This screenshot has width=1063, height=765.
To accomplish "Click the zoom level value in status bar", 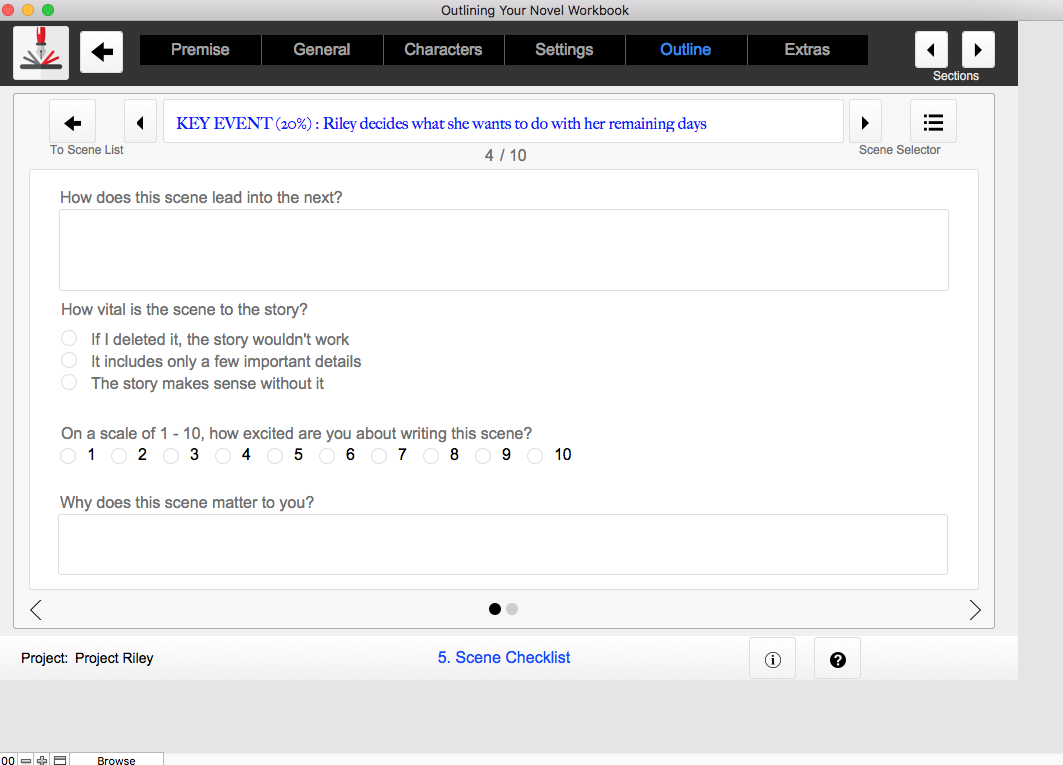I will point(7,760).
